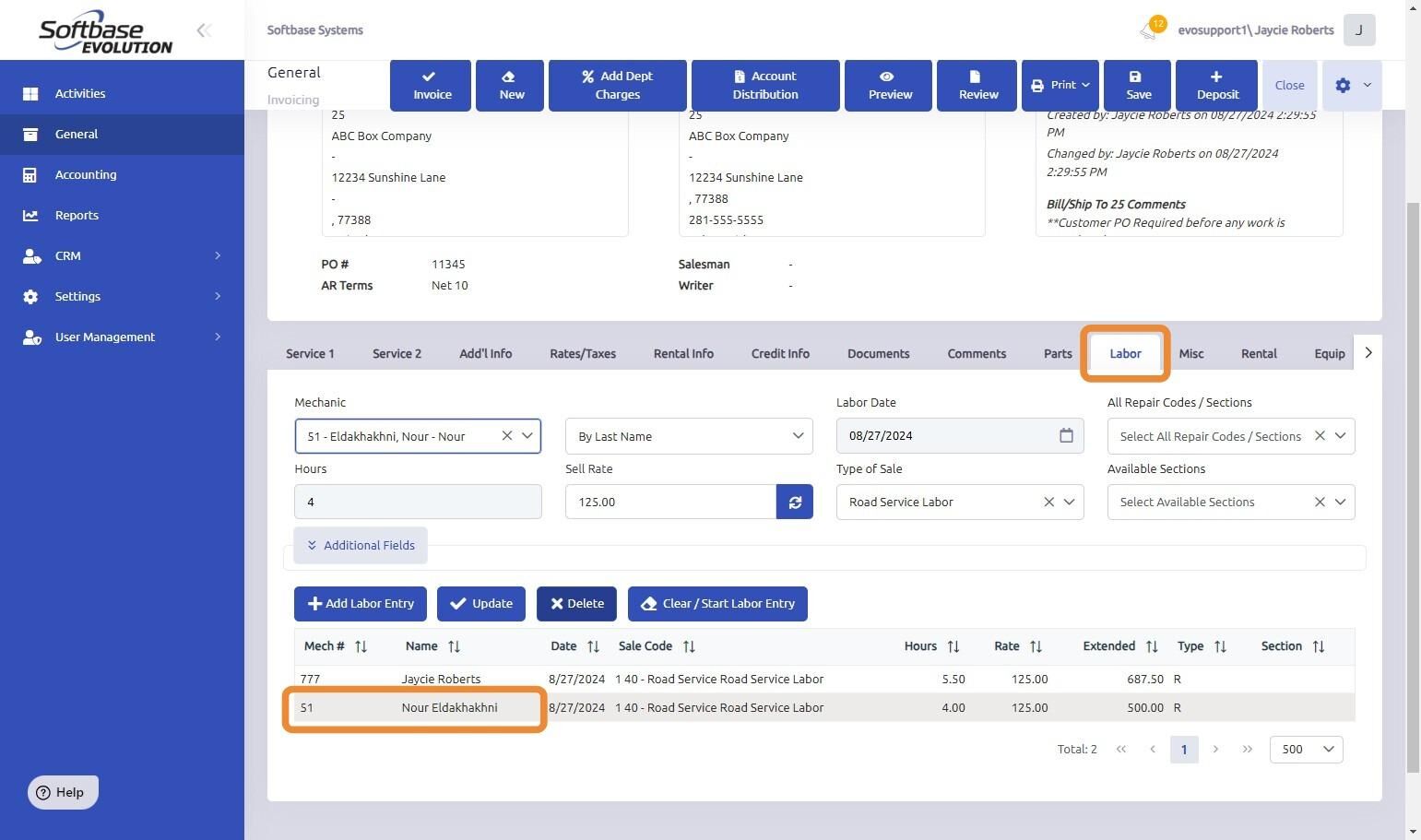
Task: Sort the table by Type column
Action: 1220,646
